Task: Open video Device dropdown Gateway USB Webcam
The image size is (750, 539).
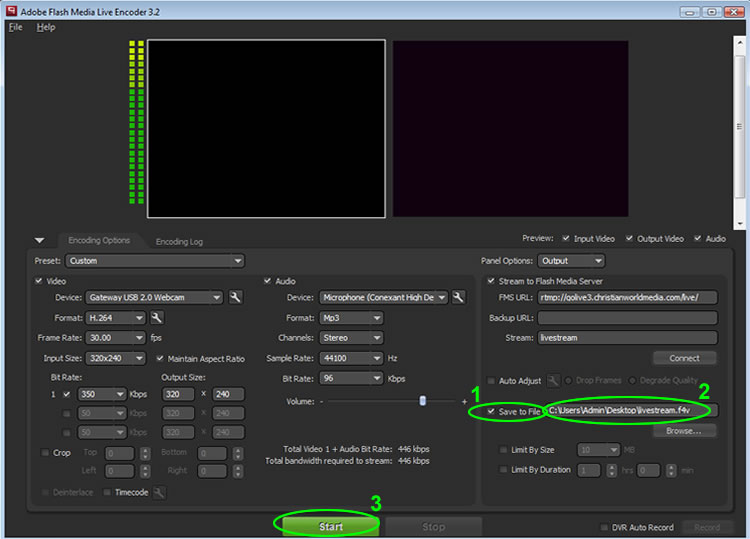Action: [x=154, y=297]
